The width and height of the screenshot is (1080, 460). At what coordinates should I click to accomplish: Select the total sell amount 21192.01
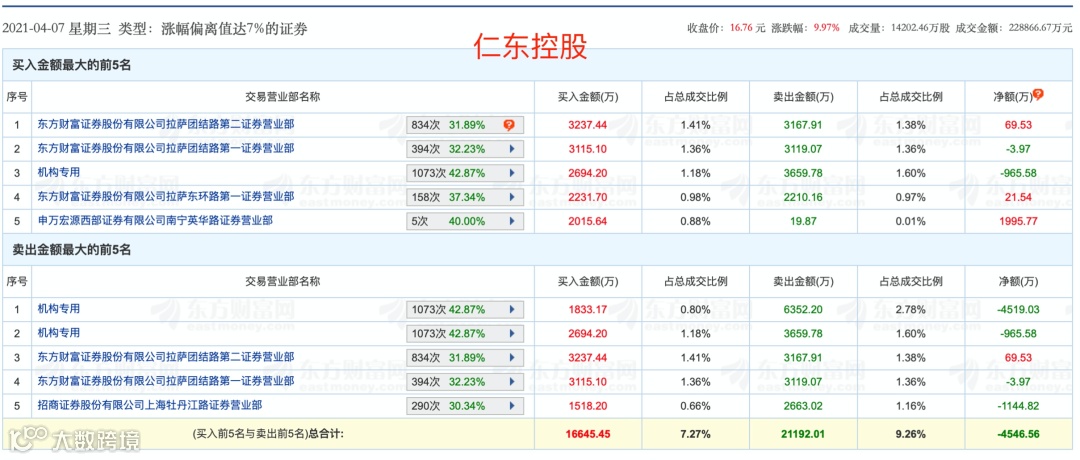pos(802,434)
